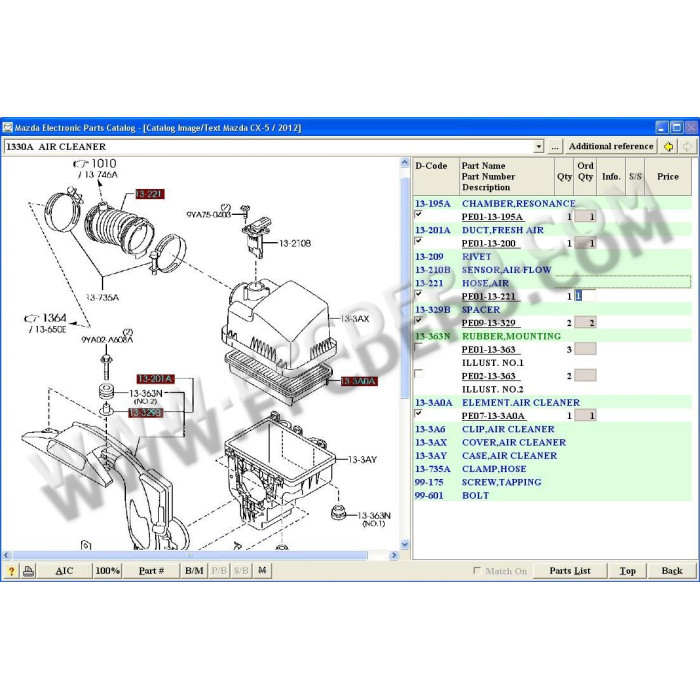
Task: Click the order quantity field for PE02-13-363
Action: point(585,375)
